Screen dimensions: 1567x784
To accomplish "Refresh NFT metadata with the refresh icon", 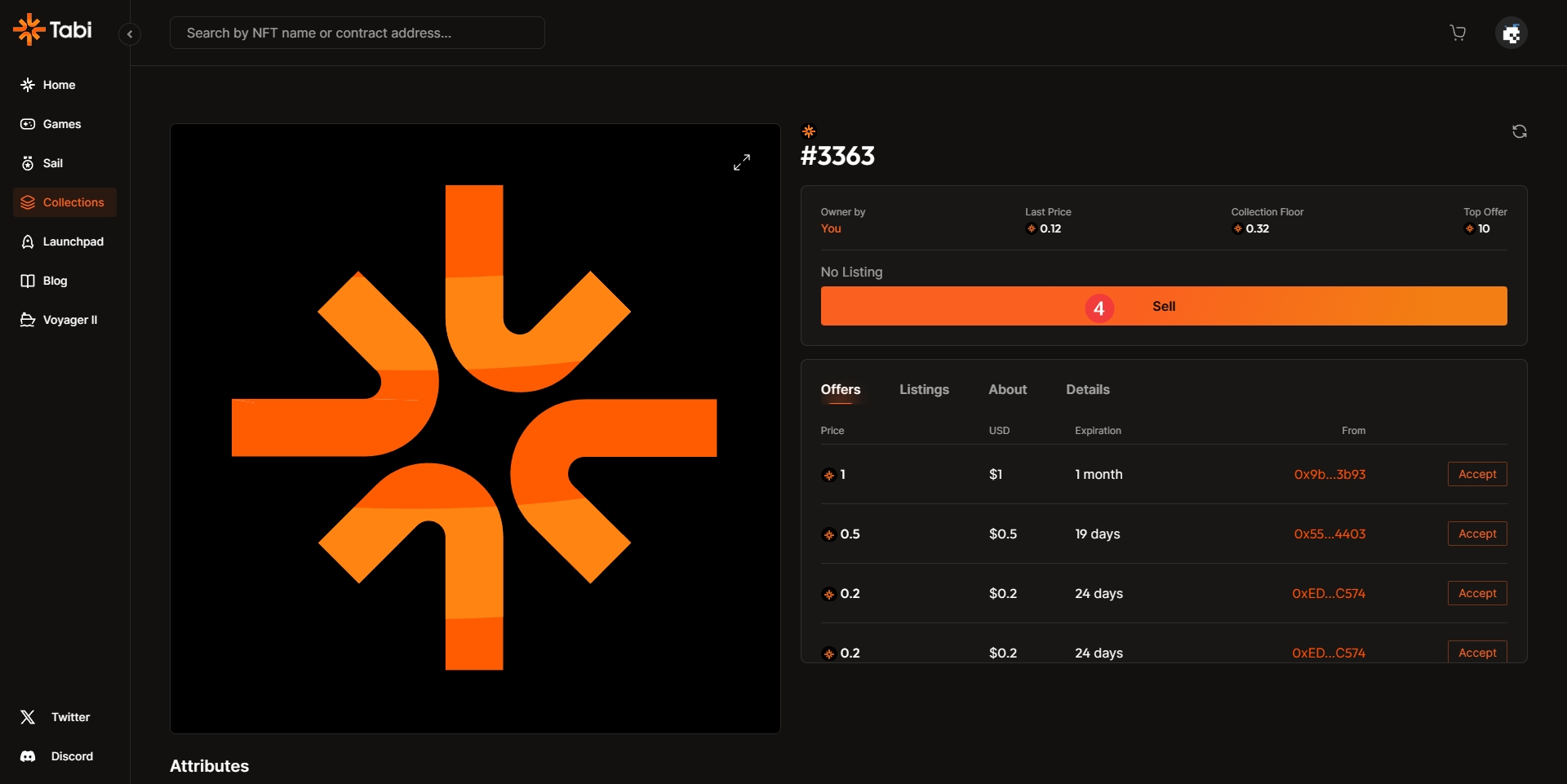I will (1519, 131).
